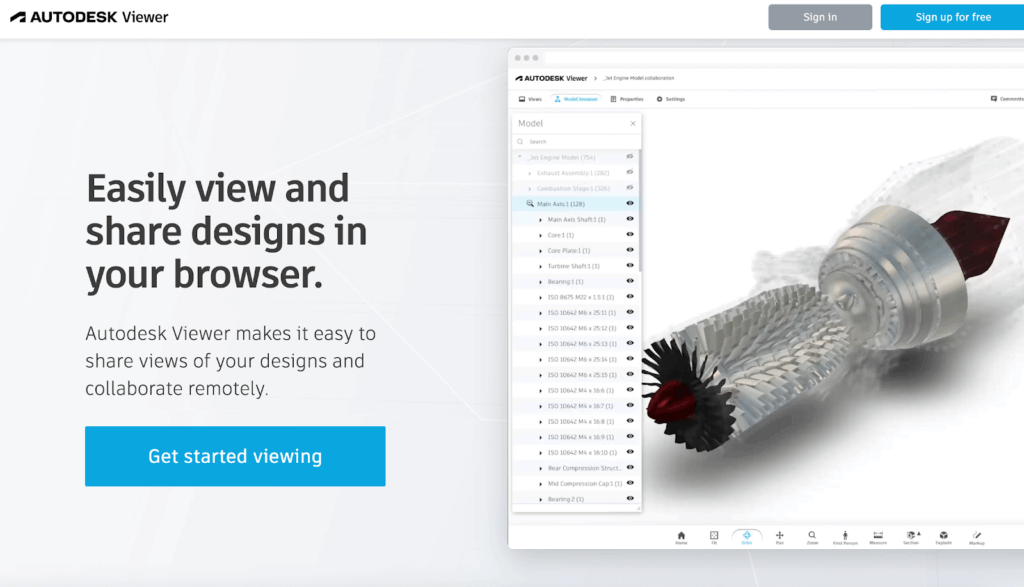The image size is (1024, 587).
Task: Hide the Turbine Shaft:1 component
Action: [x=628, y=265]
